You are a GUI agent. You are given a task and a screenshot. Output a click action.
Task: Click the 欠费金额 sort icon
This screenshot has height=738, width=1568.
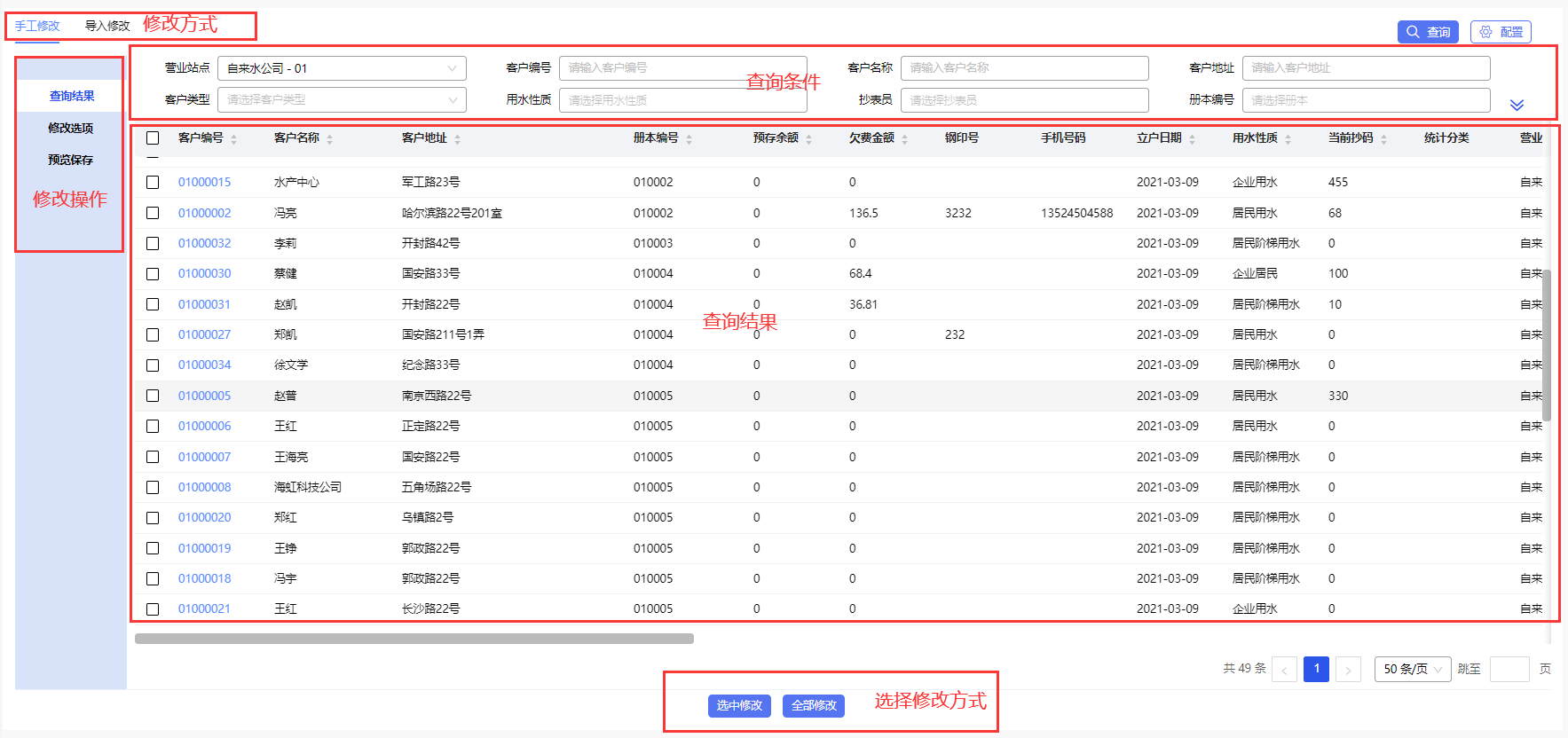(904, 139)
